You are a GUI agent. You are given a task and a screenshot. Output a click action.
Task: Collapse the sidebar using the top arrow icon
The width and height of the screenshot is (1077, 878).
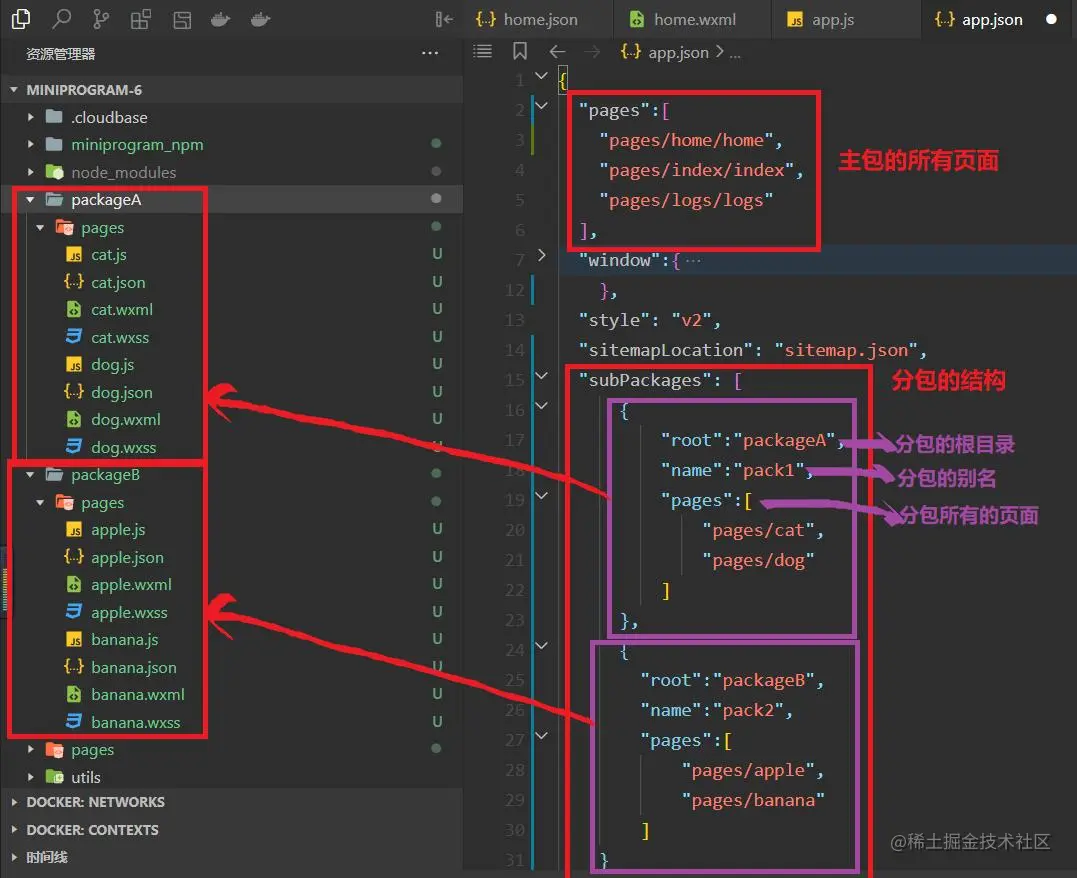point(444,19)
